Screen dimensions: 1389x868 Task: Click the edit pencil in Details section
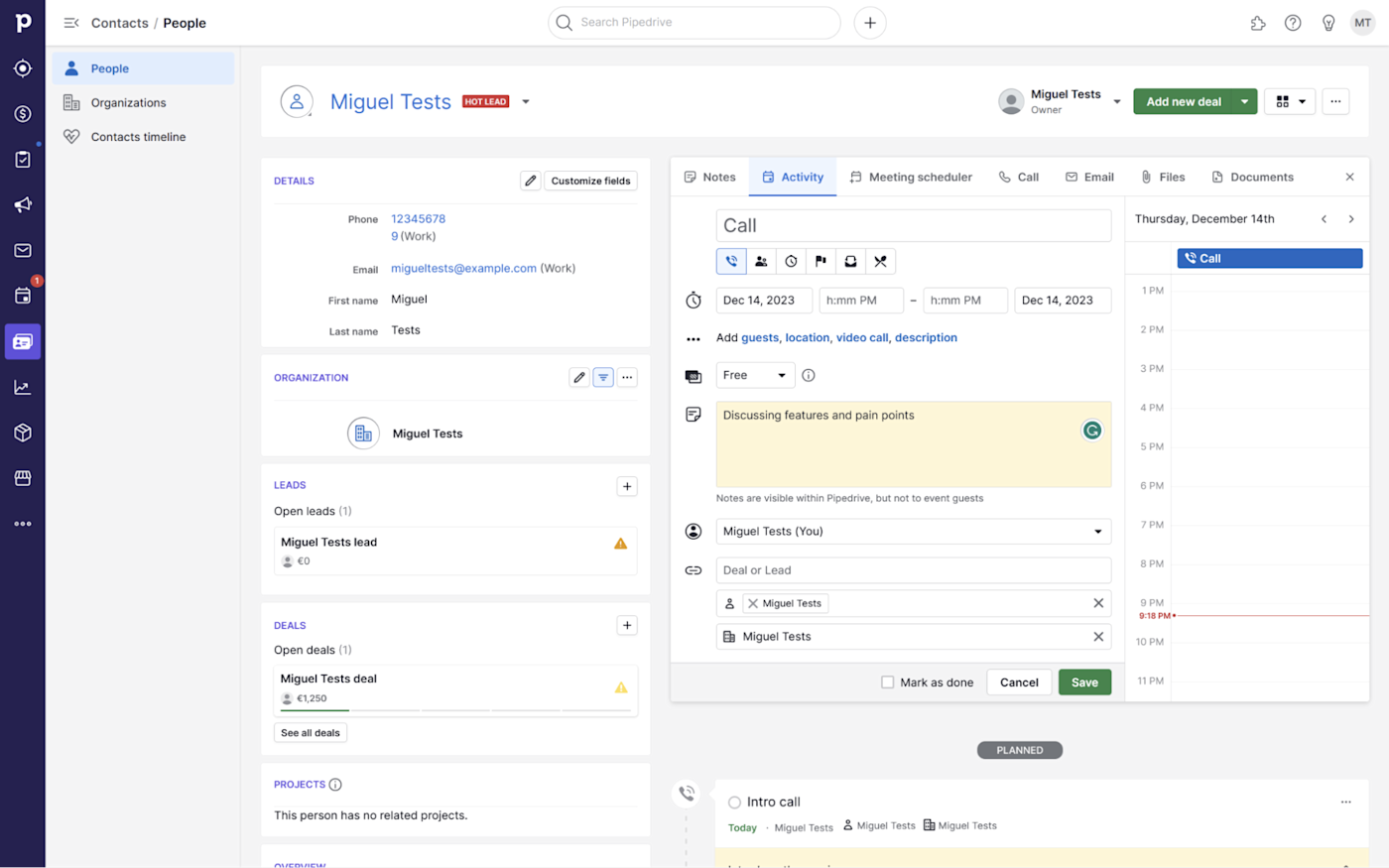(x=531, y=181)
